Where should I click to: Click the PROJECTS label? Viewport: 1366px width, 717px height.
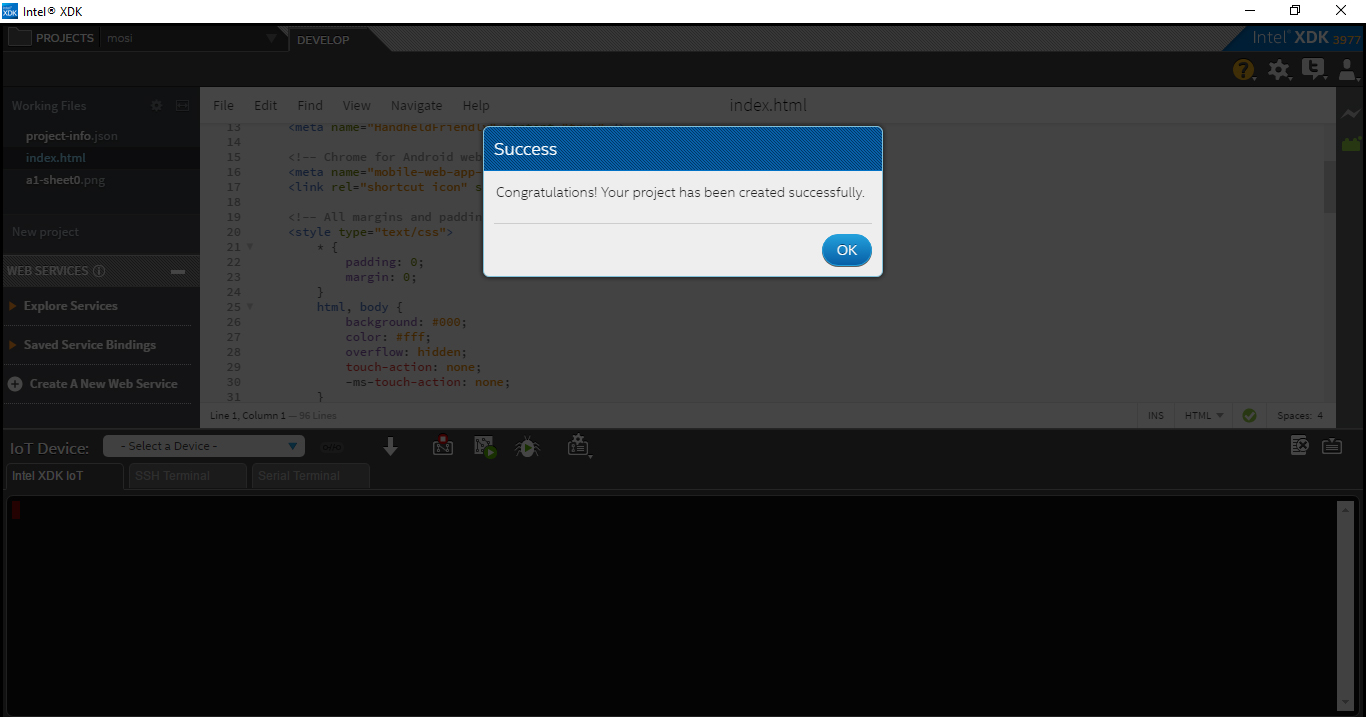[65, 39]
